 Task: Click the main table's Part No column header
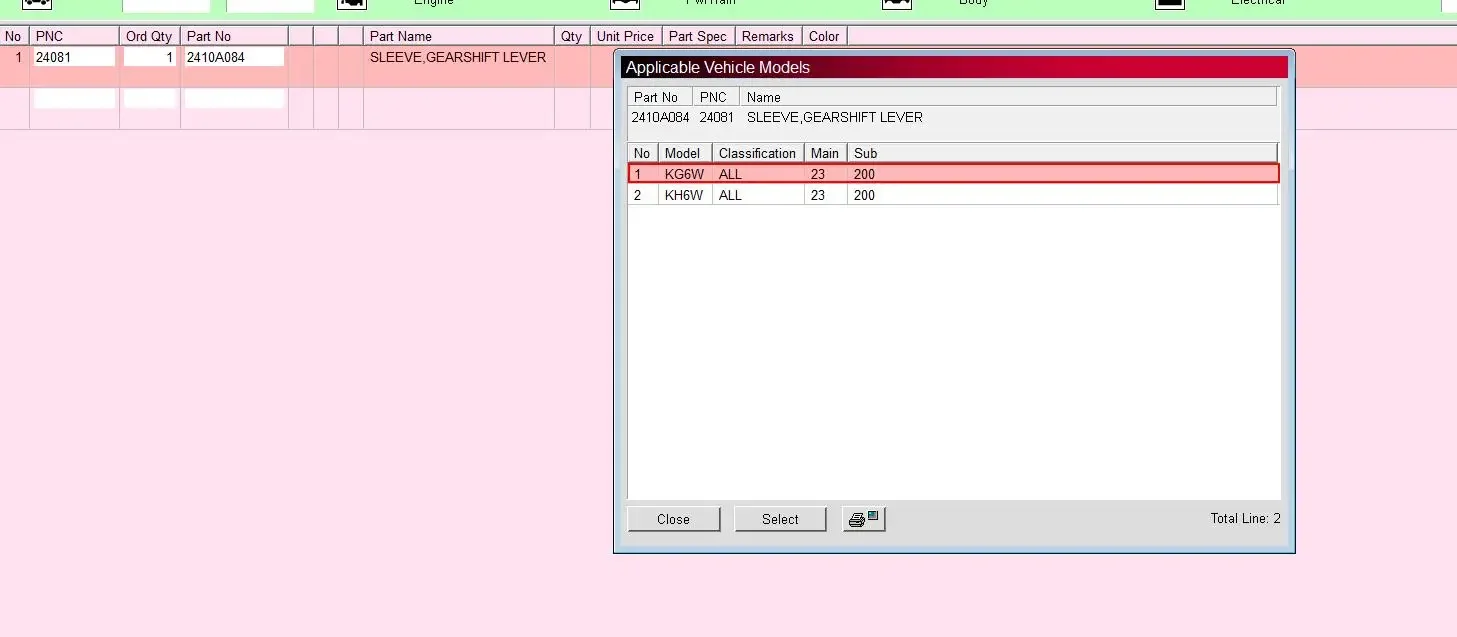tap(234, 36)
